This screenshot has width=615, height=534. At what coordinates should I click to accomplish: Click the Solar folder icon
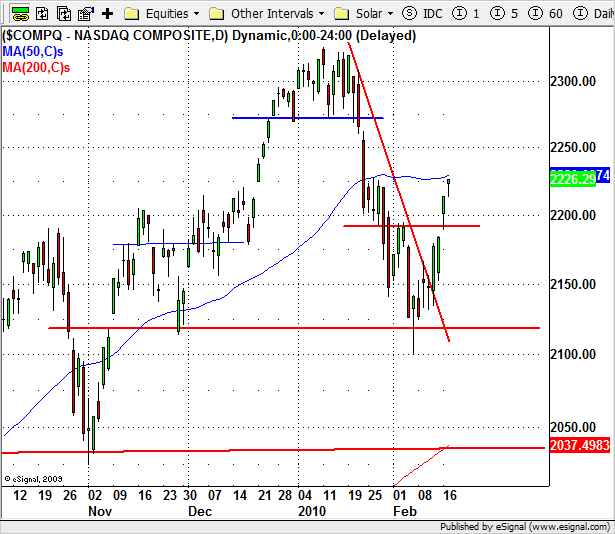[x=342, y=14]
